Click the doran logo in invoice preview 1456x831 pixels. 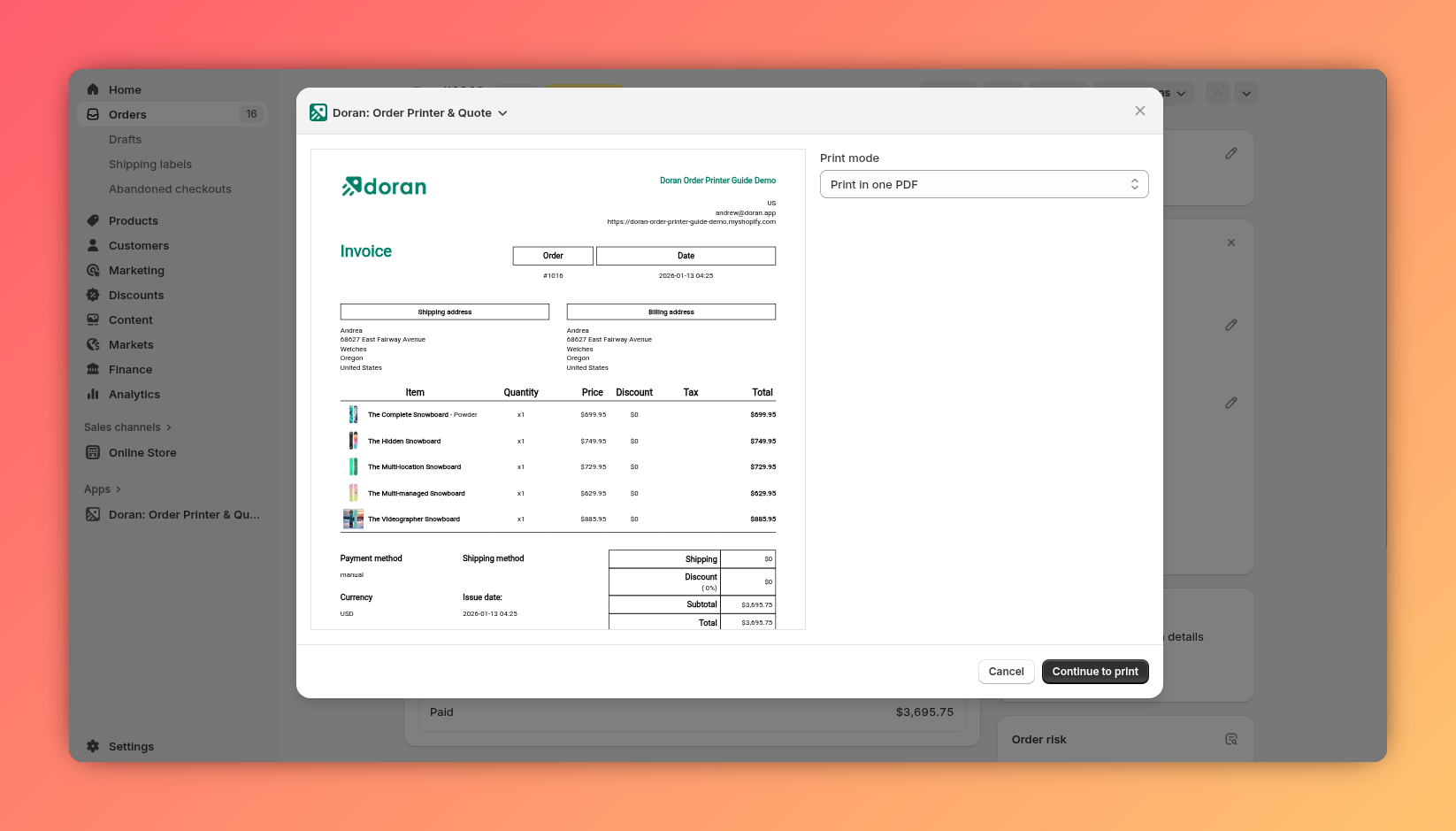[384, 186]
